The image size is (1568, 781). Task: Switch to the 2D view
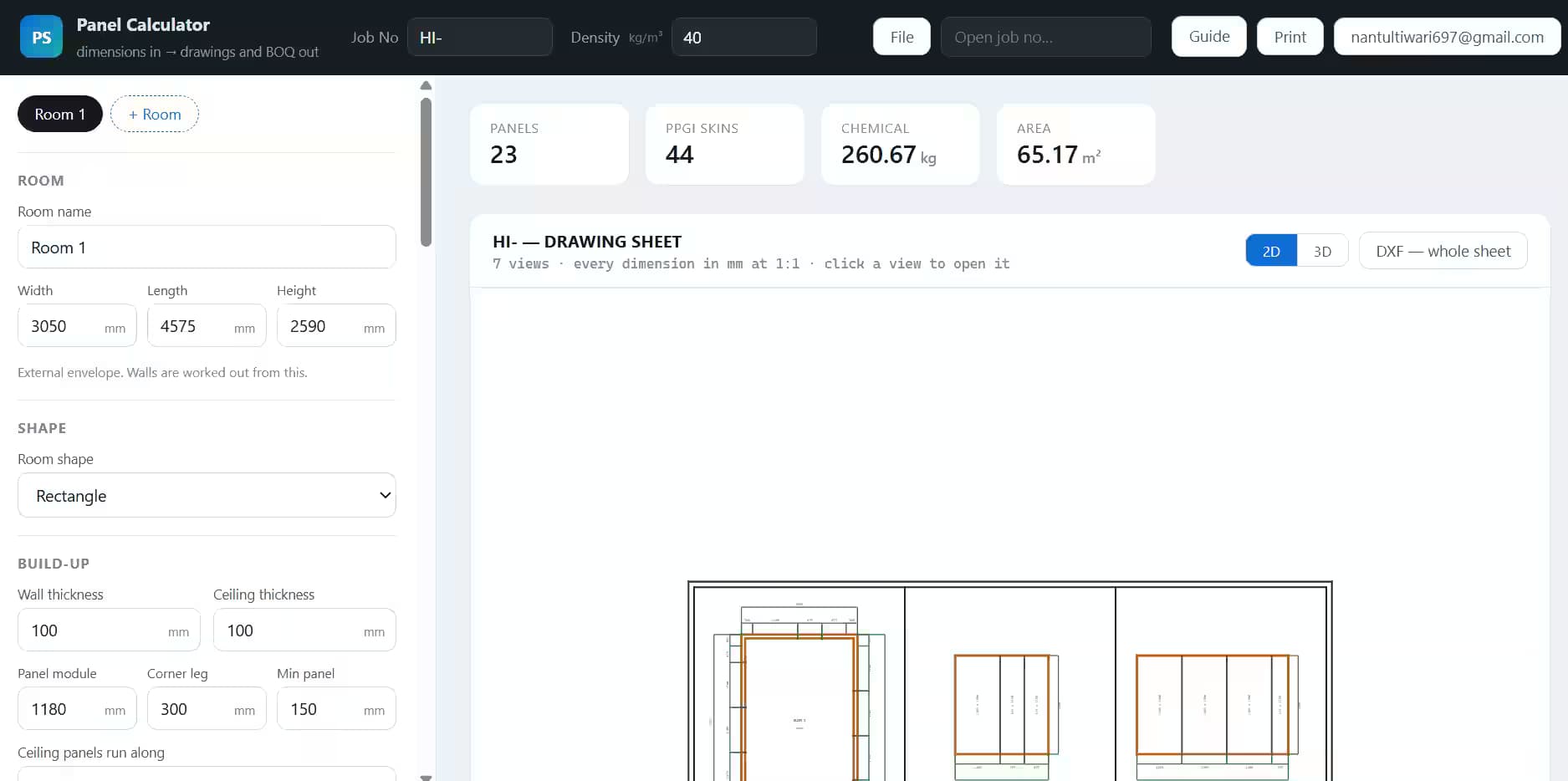point(1271,251)
